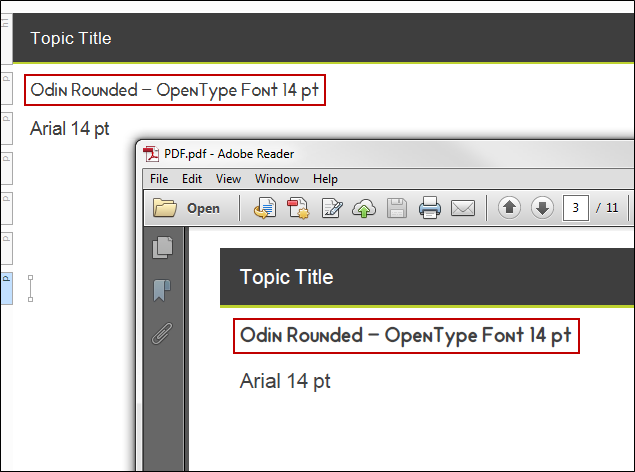Click the page number input field
Viewport: 635px width, 472px height.
pyautogui.click(x=575, y=208)
